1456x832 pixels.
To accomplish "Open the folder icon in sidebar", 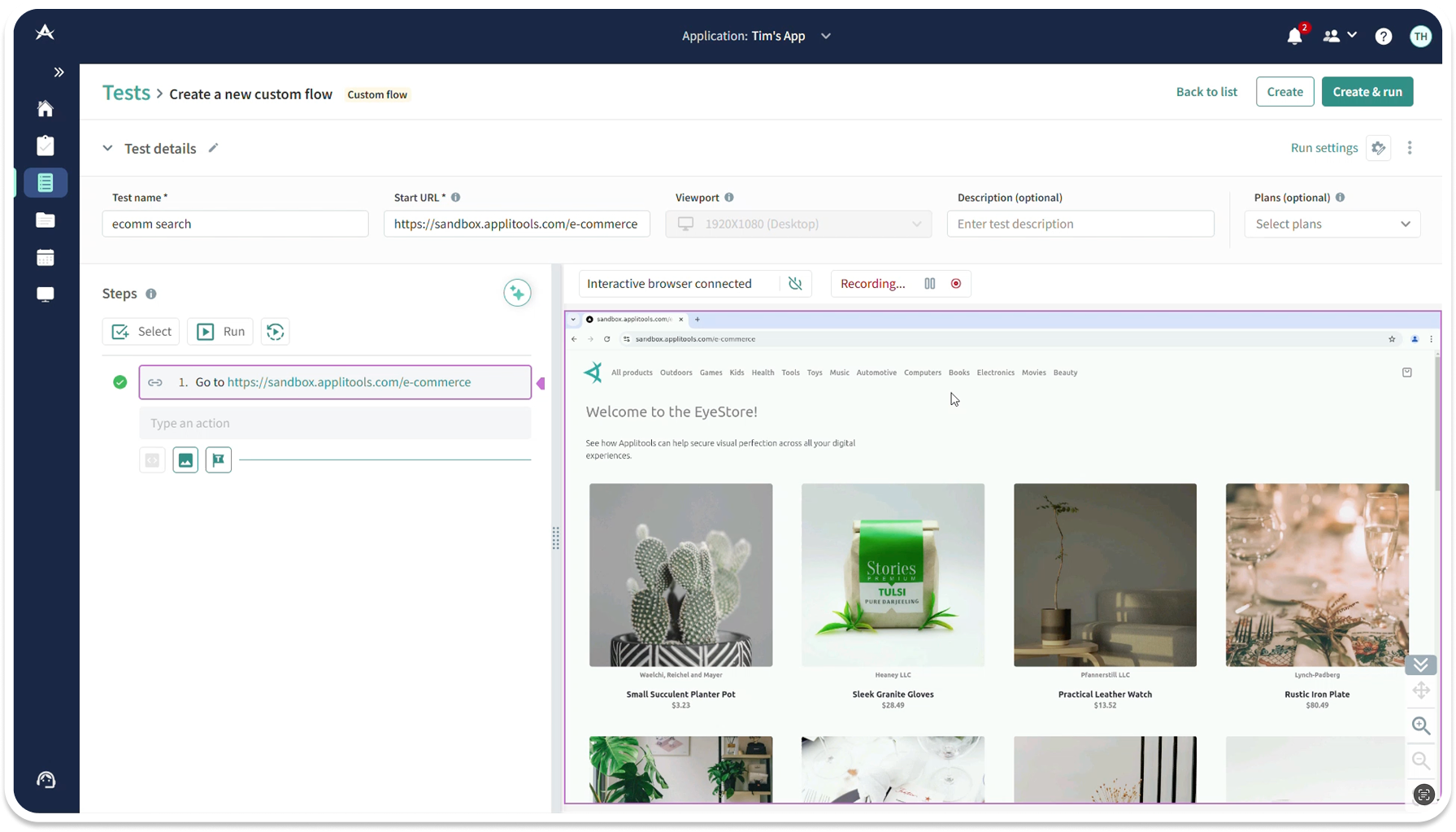I will click(x=46, y=220).
